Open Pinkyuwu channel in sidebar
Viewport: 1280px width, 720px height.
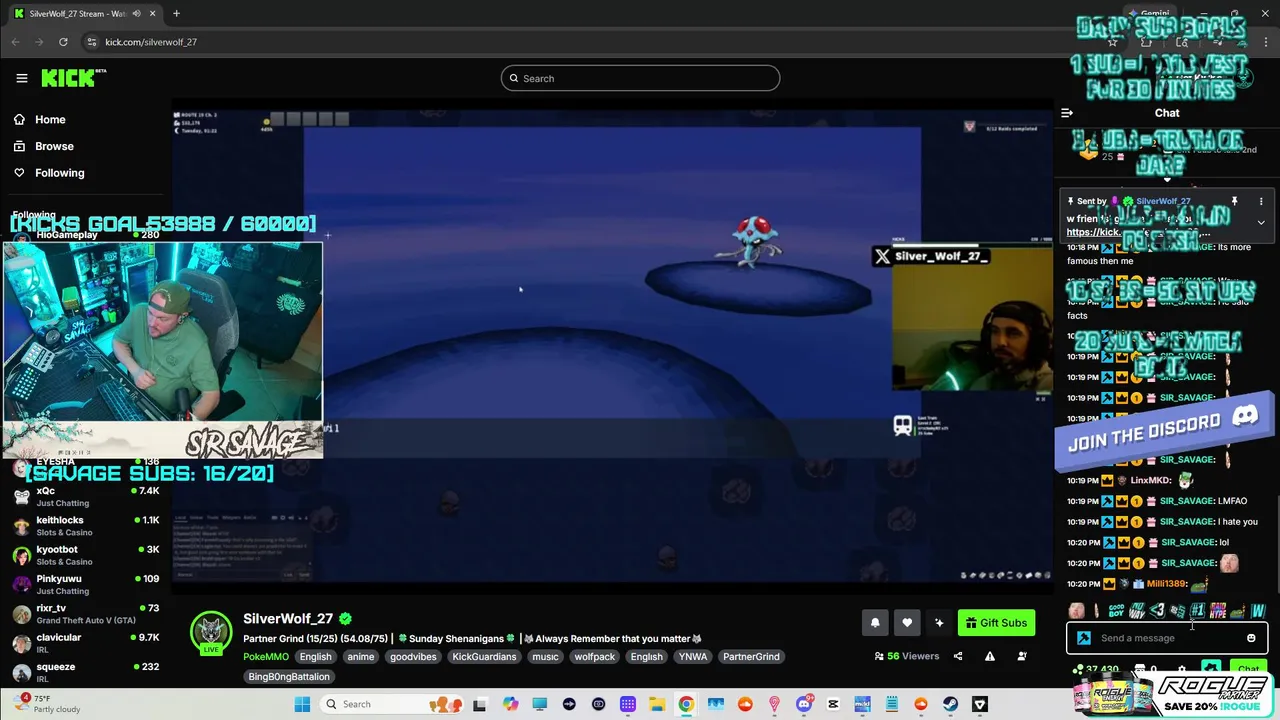tap(86, 584)
